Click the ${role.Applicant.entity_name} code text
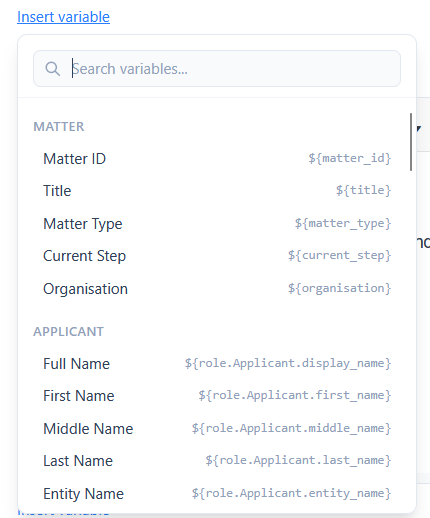The image size is (430, 518). [x=291, y=493]
